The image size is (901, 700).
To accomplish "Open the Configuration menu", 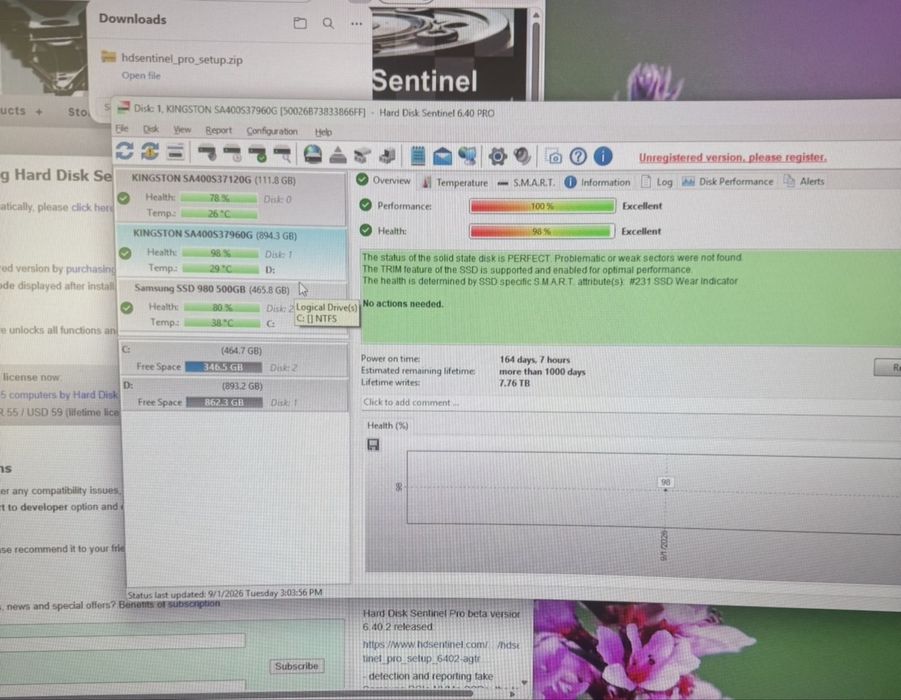I will click(272, 131).
